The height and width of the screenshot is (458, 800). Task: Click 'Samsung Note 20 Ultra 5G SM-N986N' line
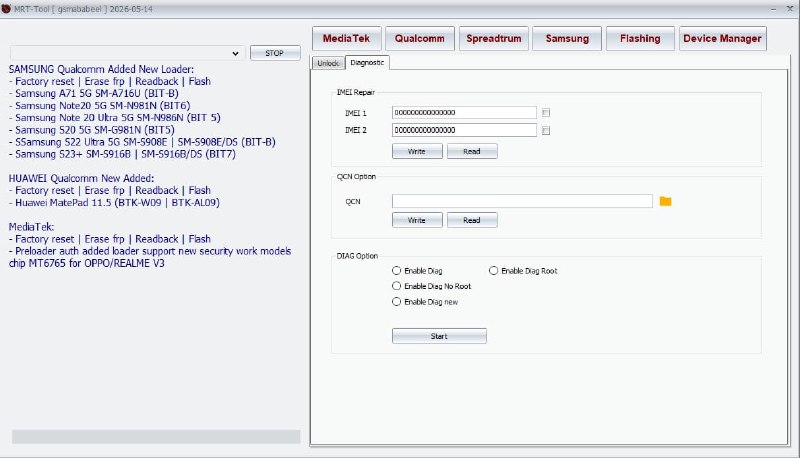[x=115, y=118]
